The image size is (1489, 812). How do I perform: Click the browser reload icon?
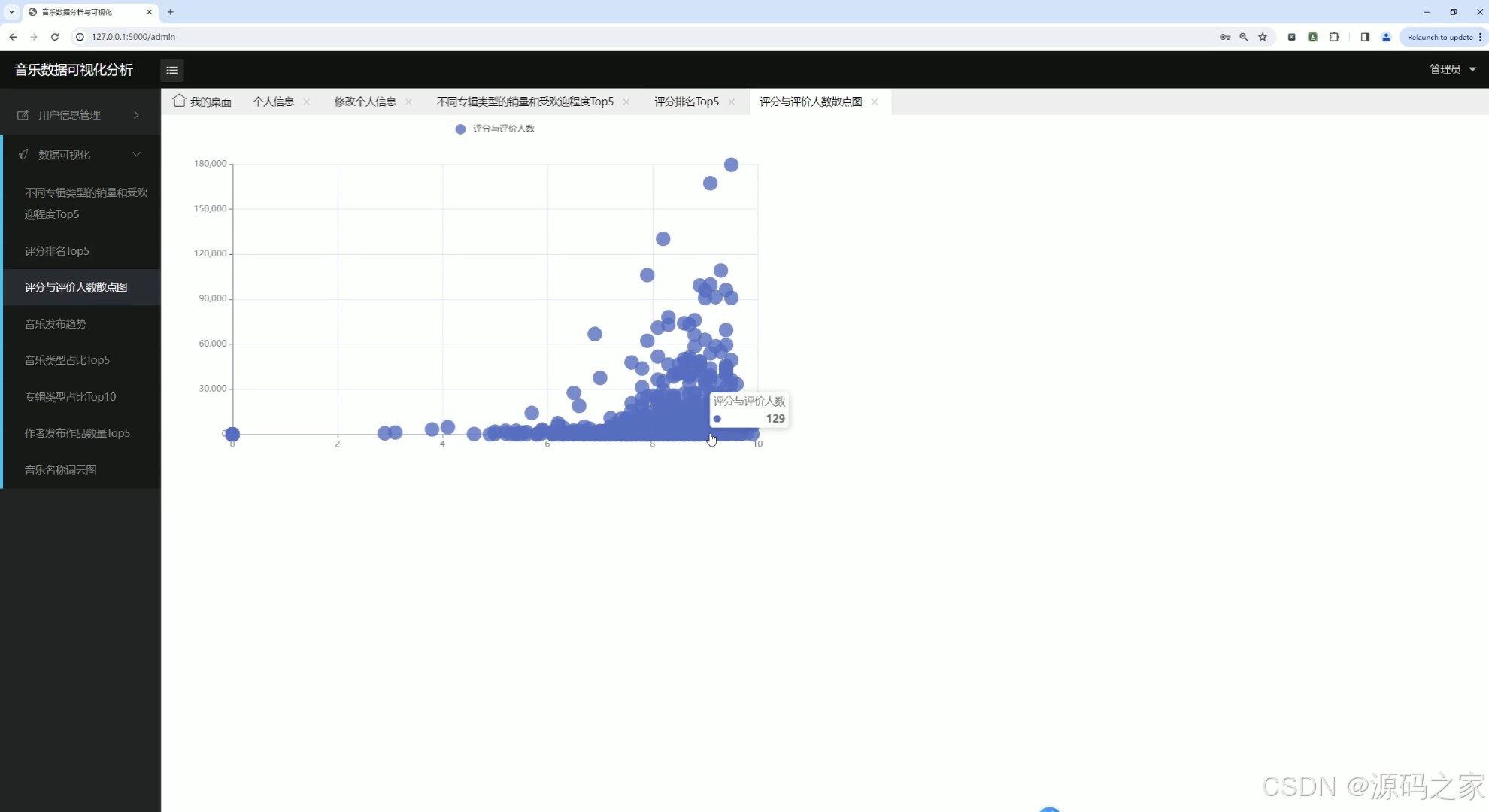55,37
